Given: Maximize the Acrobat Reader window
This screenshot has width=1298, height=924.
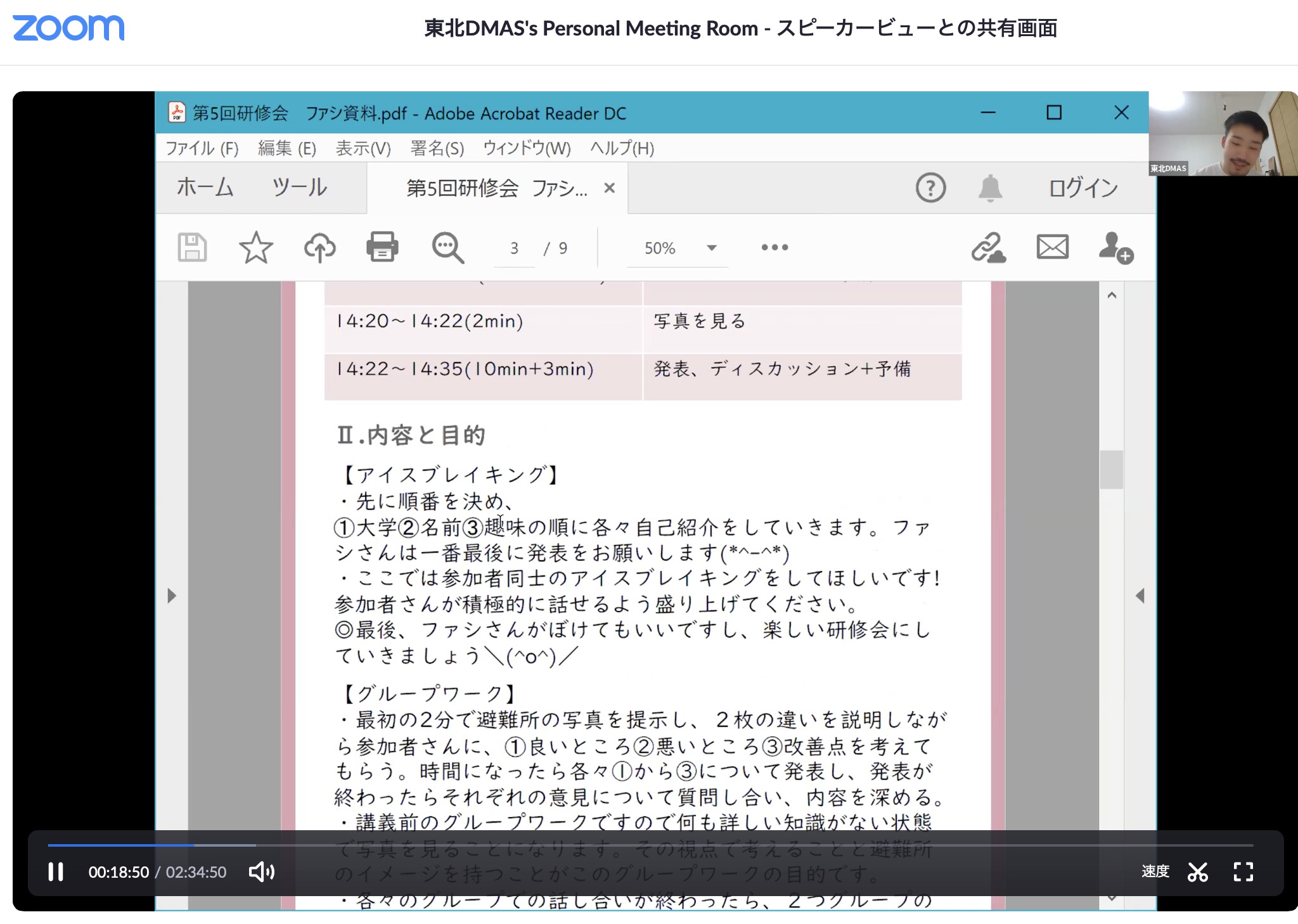Looking at the screenshot, I should click(x=1054, y=113).
